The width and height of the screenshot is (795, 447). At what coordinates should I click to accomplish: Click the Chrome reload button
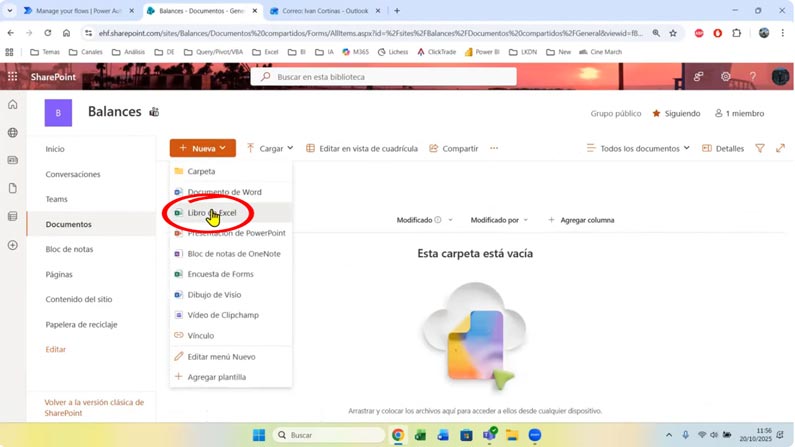48,33
